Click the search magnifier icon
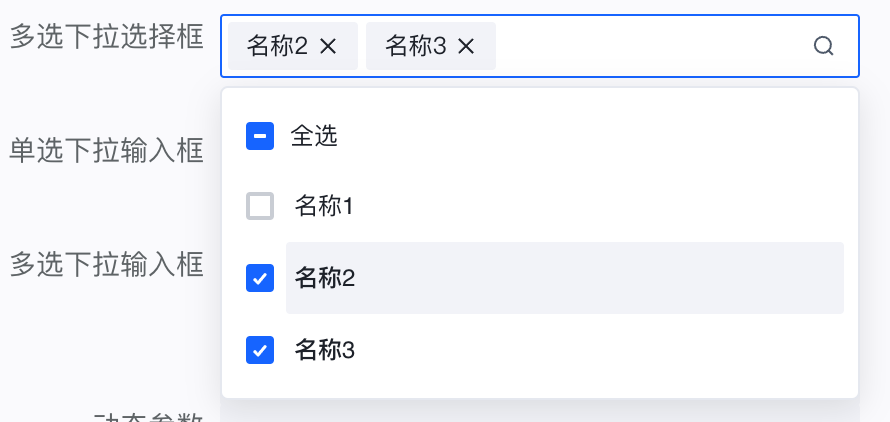 [823, 46]
